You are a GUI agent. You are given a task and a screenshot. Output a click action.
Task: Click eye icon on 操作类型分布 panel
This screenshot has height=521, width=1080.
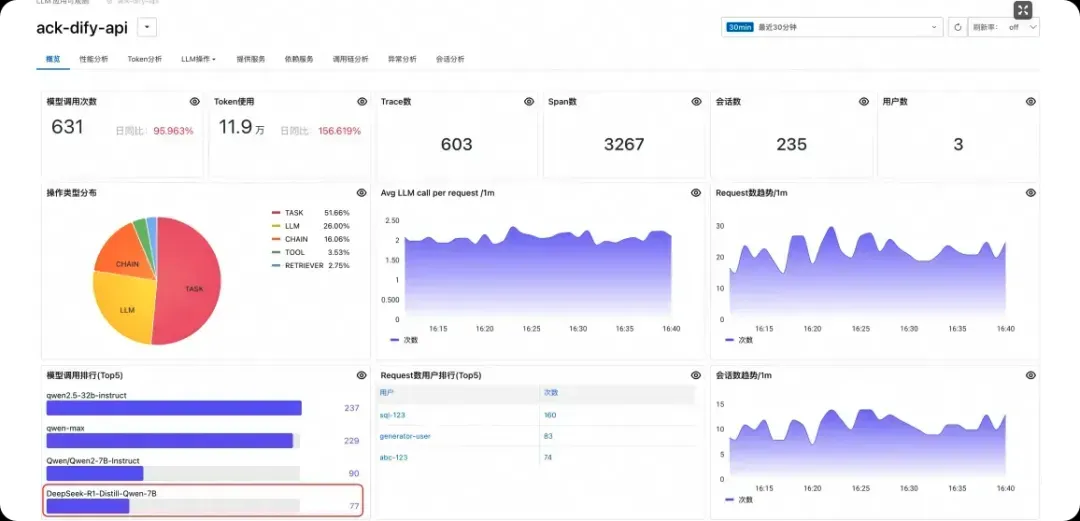[362, 193]
